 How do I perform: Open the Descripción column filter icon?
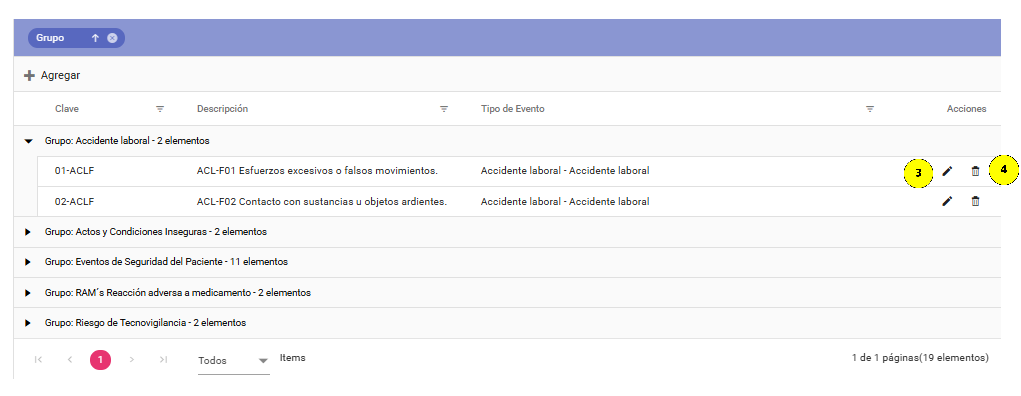coord(444,109)
